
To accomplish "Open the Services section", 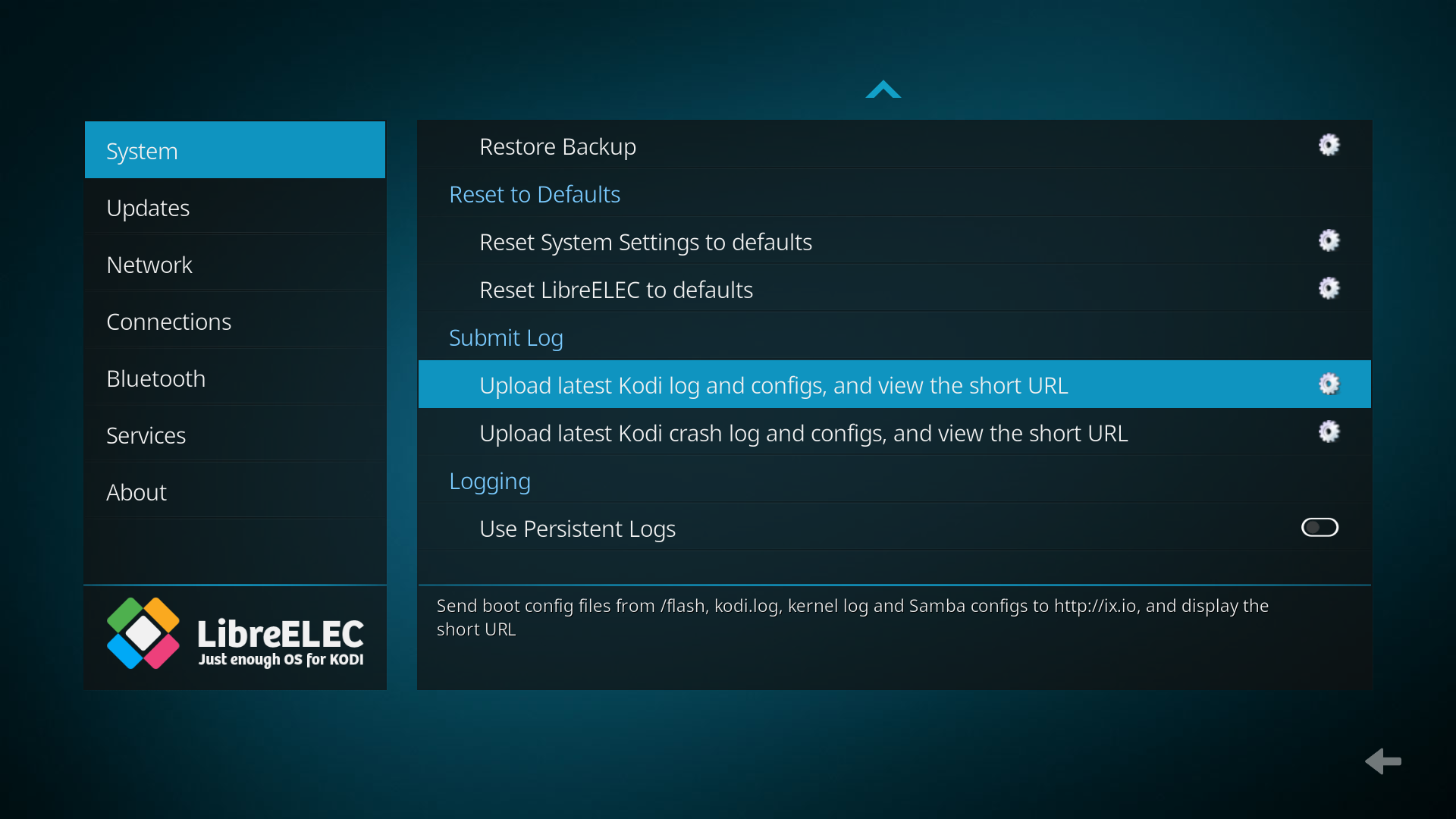I will [235, 435].
